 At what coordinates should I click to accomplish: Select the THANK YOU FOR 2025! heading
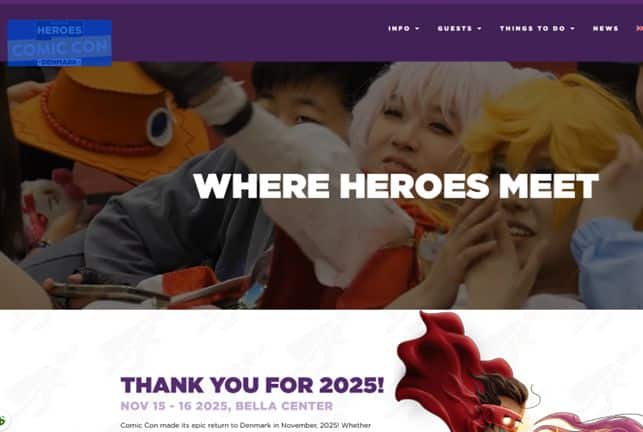coord(252,385)
